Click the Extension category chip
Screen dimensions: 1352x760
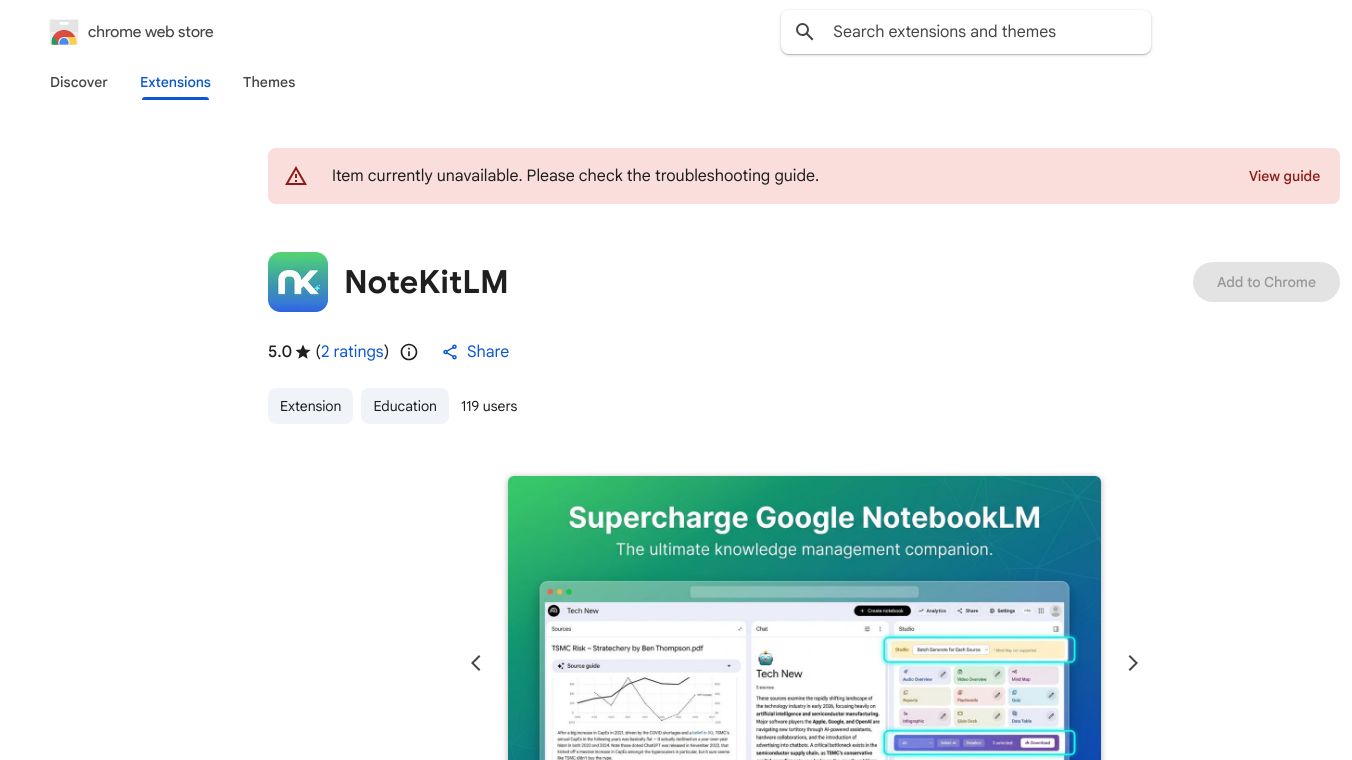(310, 406)
